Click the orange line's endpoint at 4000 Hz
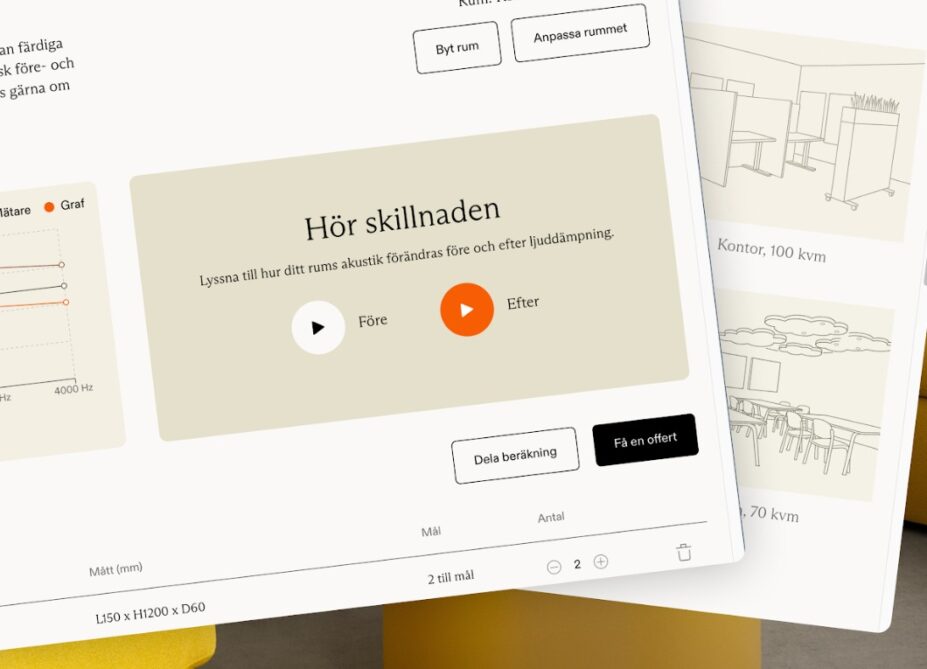This screenshot has height=669, width=927. (x=66, y=302)
